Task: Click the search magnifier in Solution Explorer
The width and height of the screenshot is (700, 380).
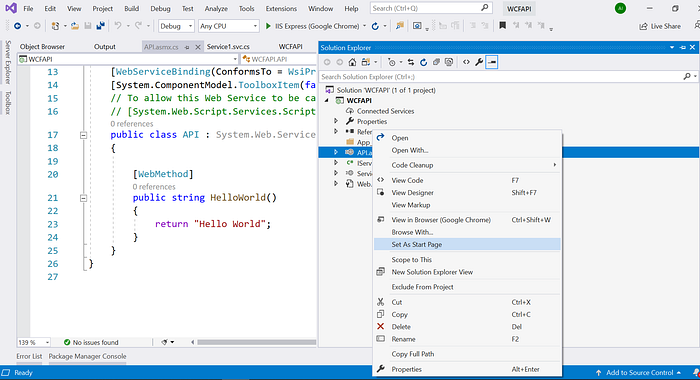Action: (687, 77)
